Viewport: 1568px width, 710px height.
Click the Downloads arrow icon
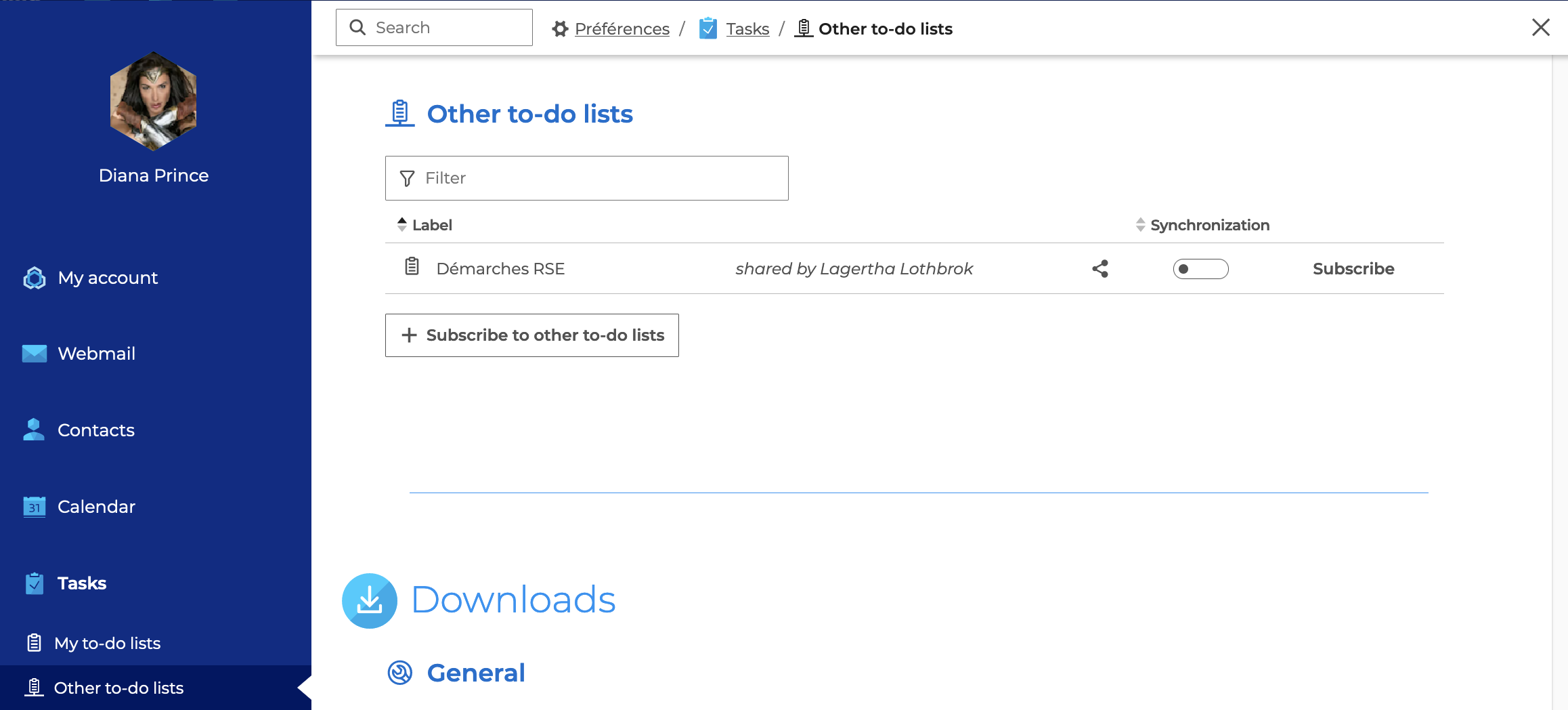pyautogui.click(x=370, y=600)
